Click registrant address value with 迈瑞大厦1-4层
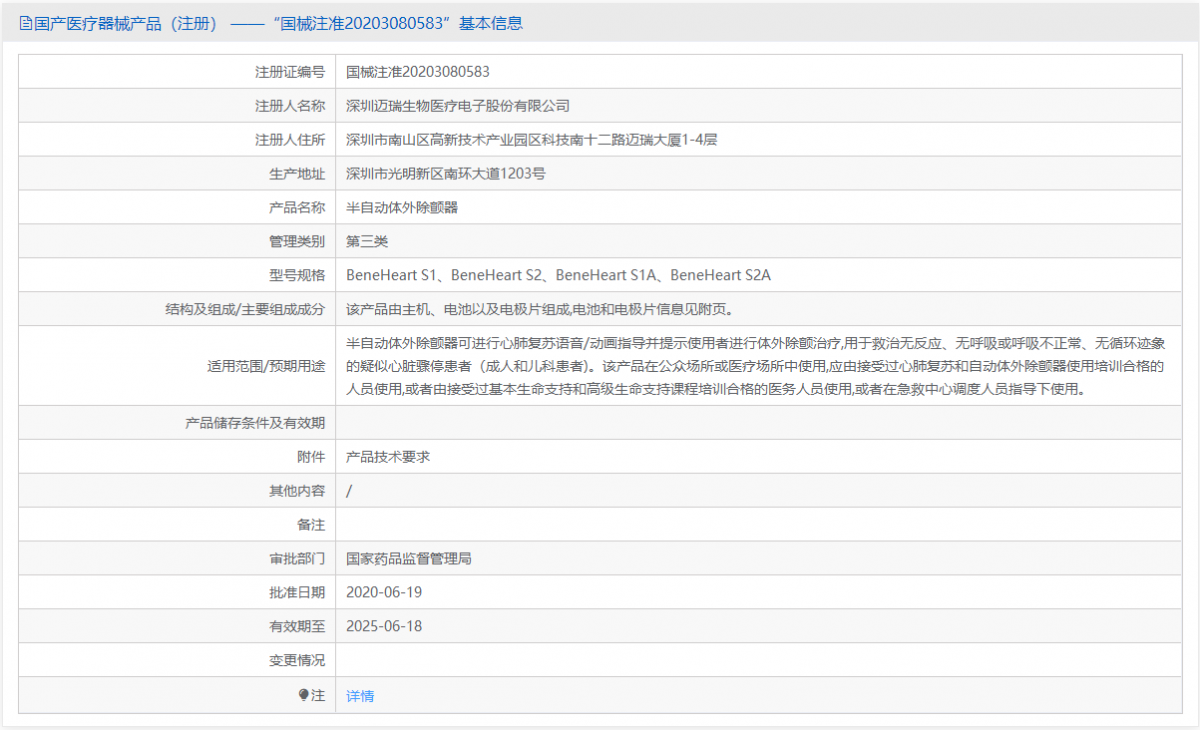This screenshot has width=1200, height=730. [532, 140]
